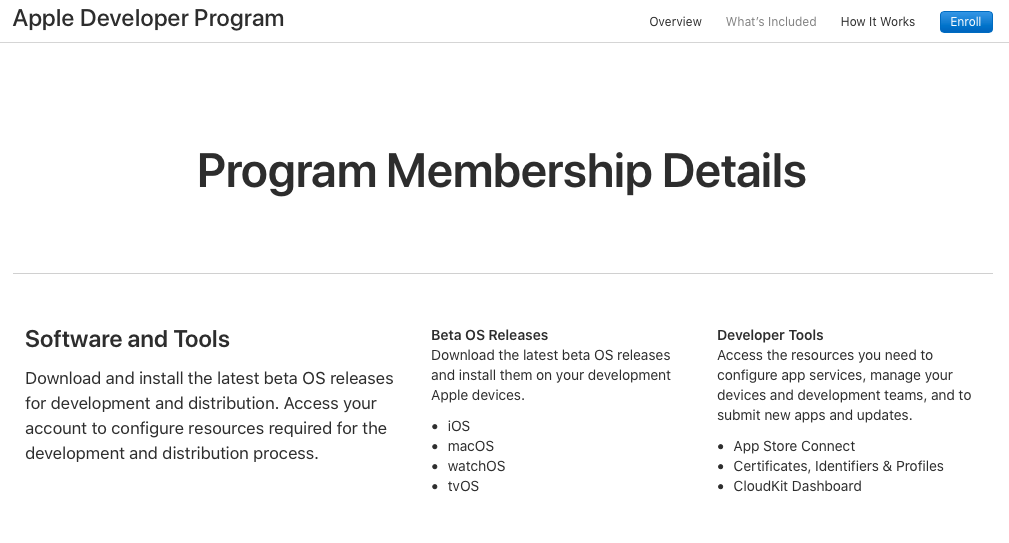Click the Beta OS Releases heading
Viewport: 1009px width, 543px height.
point(489,335)
